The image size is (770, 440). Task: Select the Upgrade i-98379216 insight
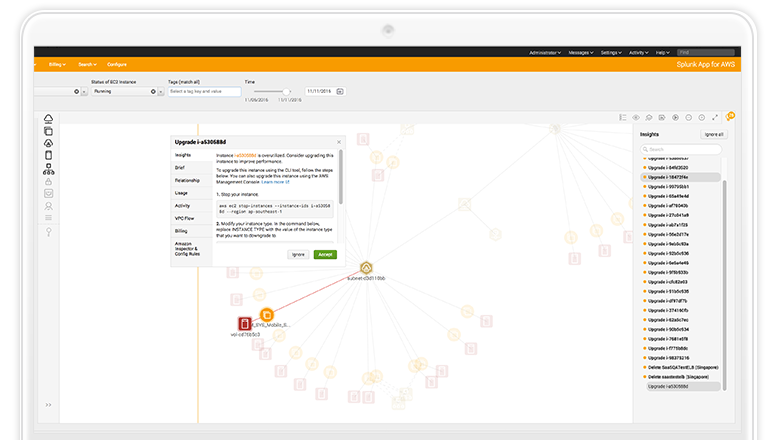point(681,358)
